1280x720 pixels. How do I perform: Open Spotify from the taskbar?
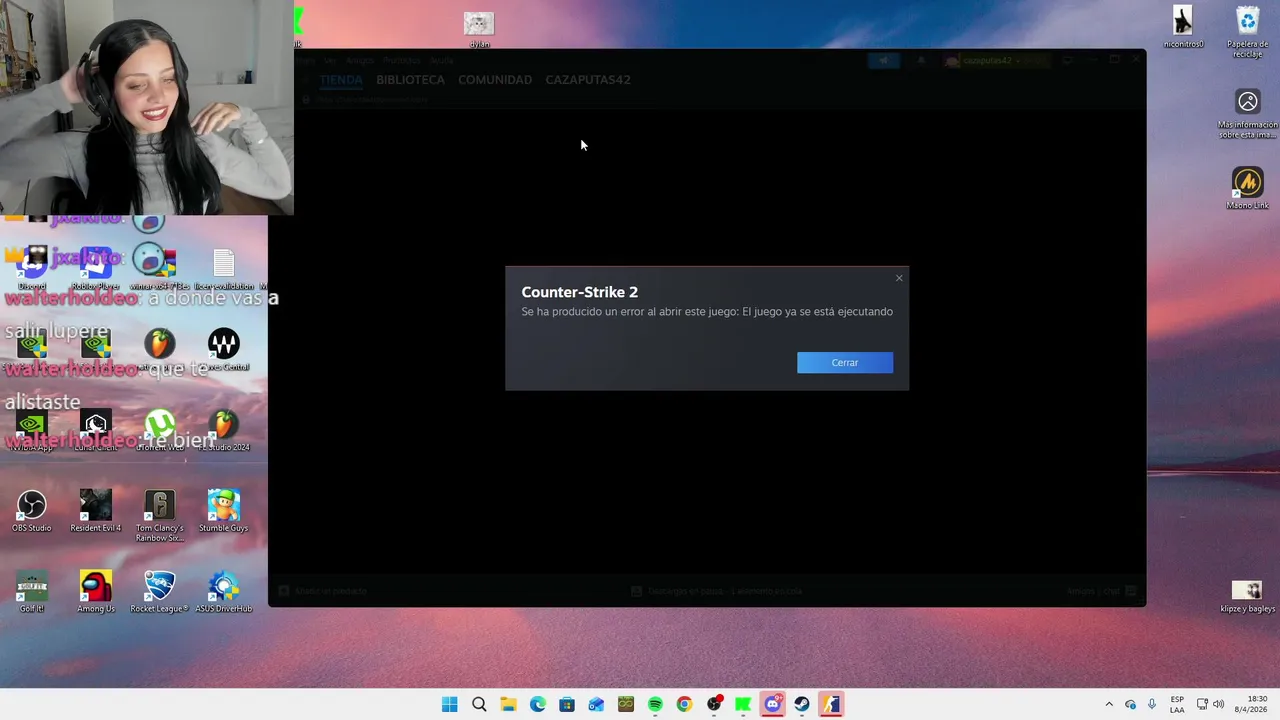[x=655, y=704]
